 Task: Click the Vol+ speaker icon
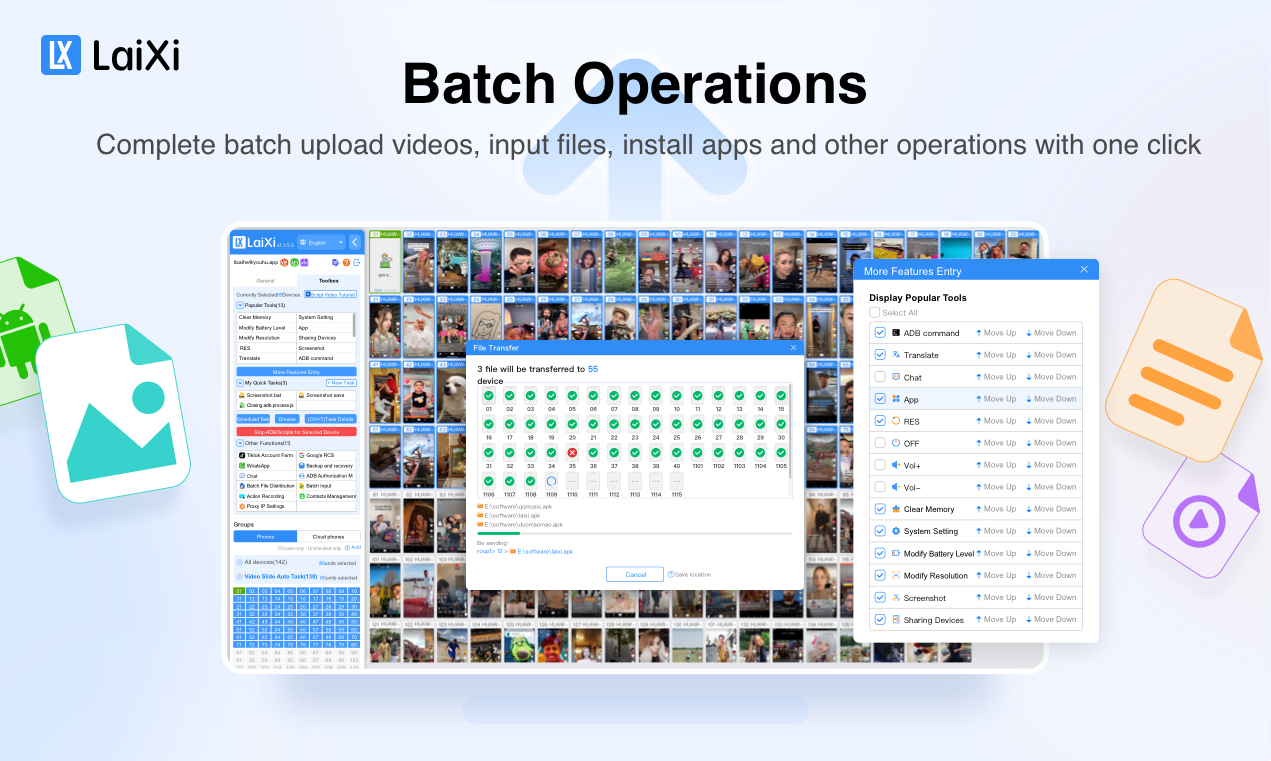[x=896, y=465]
